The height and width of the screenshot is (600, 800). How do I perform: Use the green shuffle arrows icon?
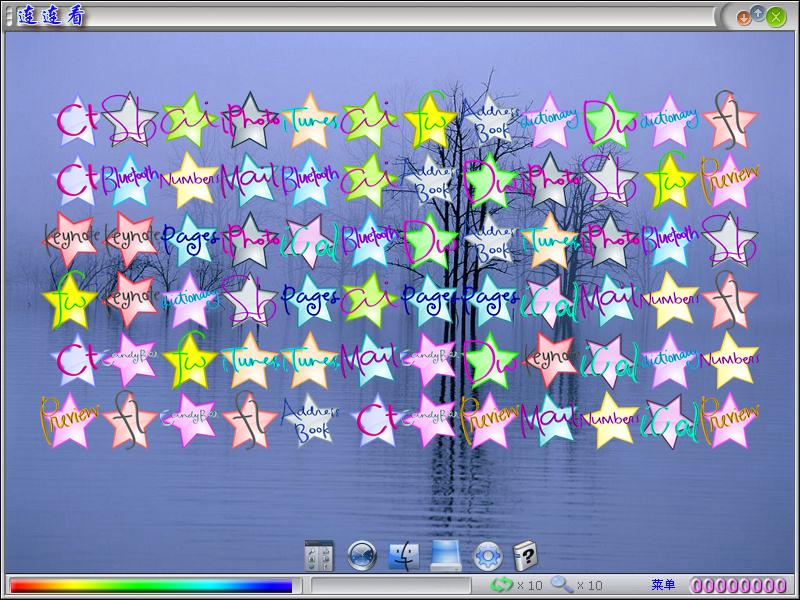pos(502,585)
